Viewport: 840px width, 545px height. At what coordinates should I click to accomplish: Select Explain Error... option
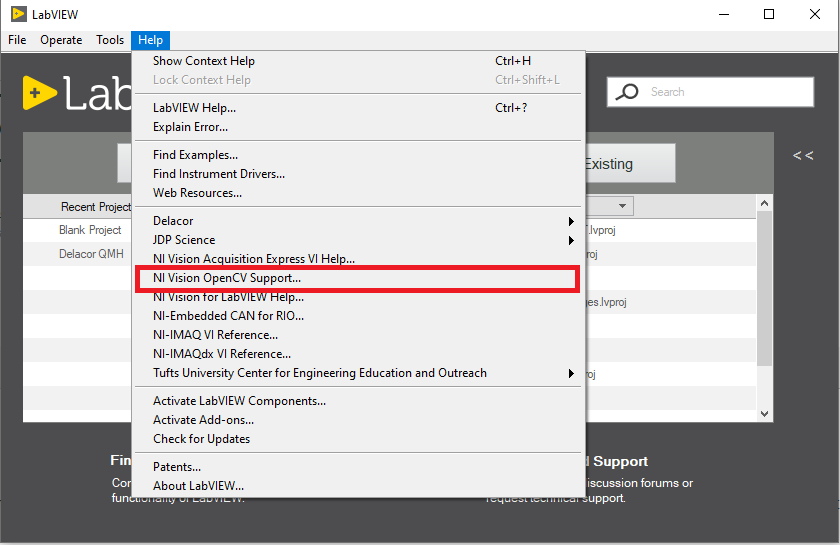coord(358,127)
